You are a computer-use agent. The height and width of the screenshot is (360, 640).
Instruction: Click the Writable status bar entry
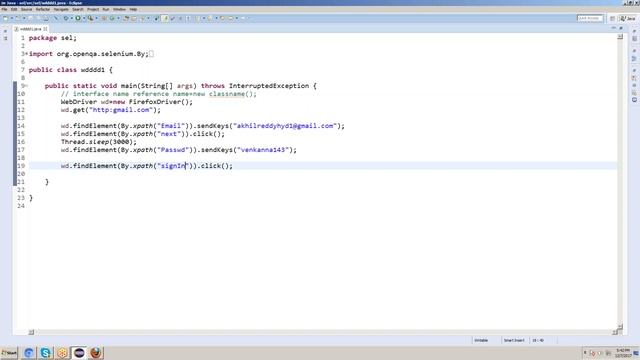[x=481, y=340]
